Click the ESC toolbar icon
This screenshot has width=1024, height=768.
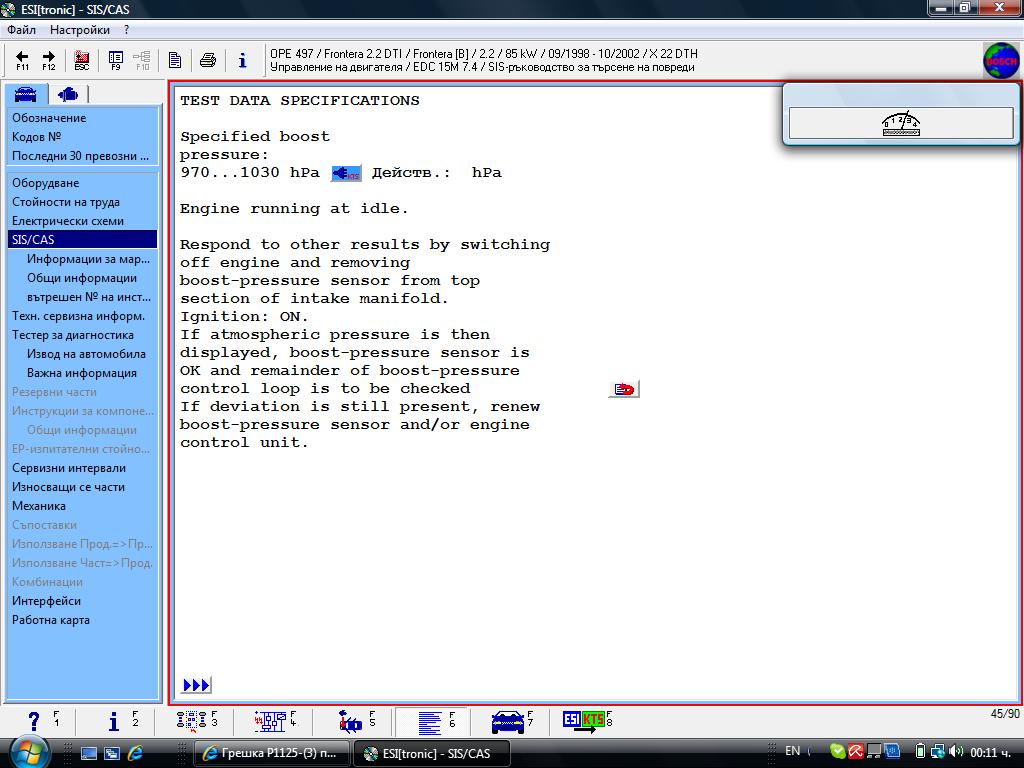pos(82,60)
